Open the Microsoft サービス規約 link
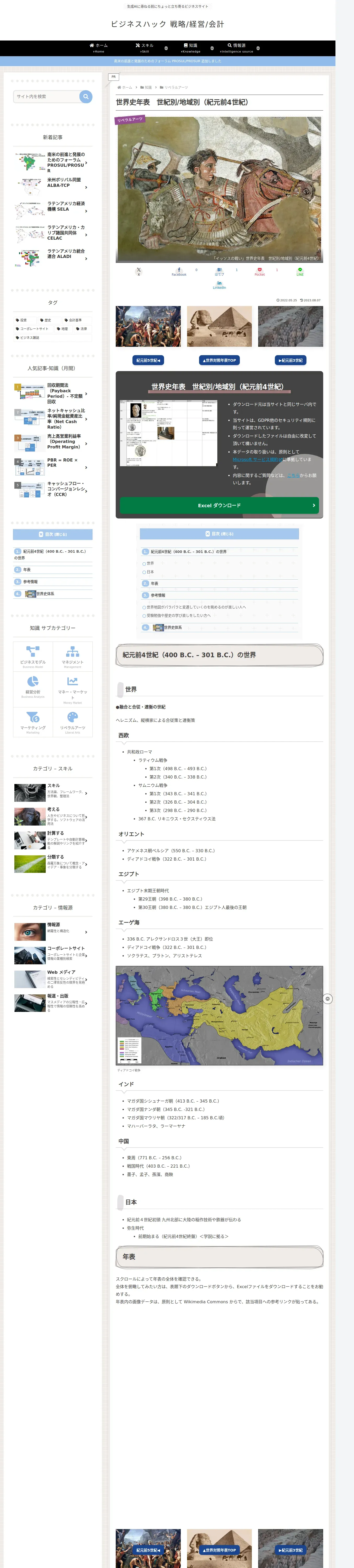This screenshot has width=354, height=1568. coord(257,460)
